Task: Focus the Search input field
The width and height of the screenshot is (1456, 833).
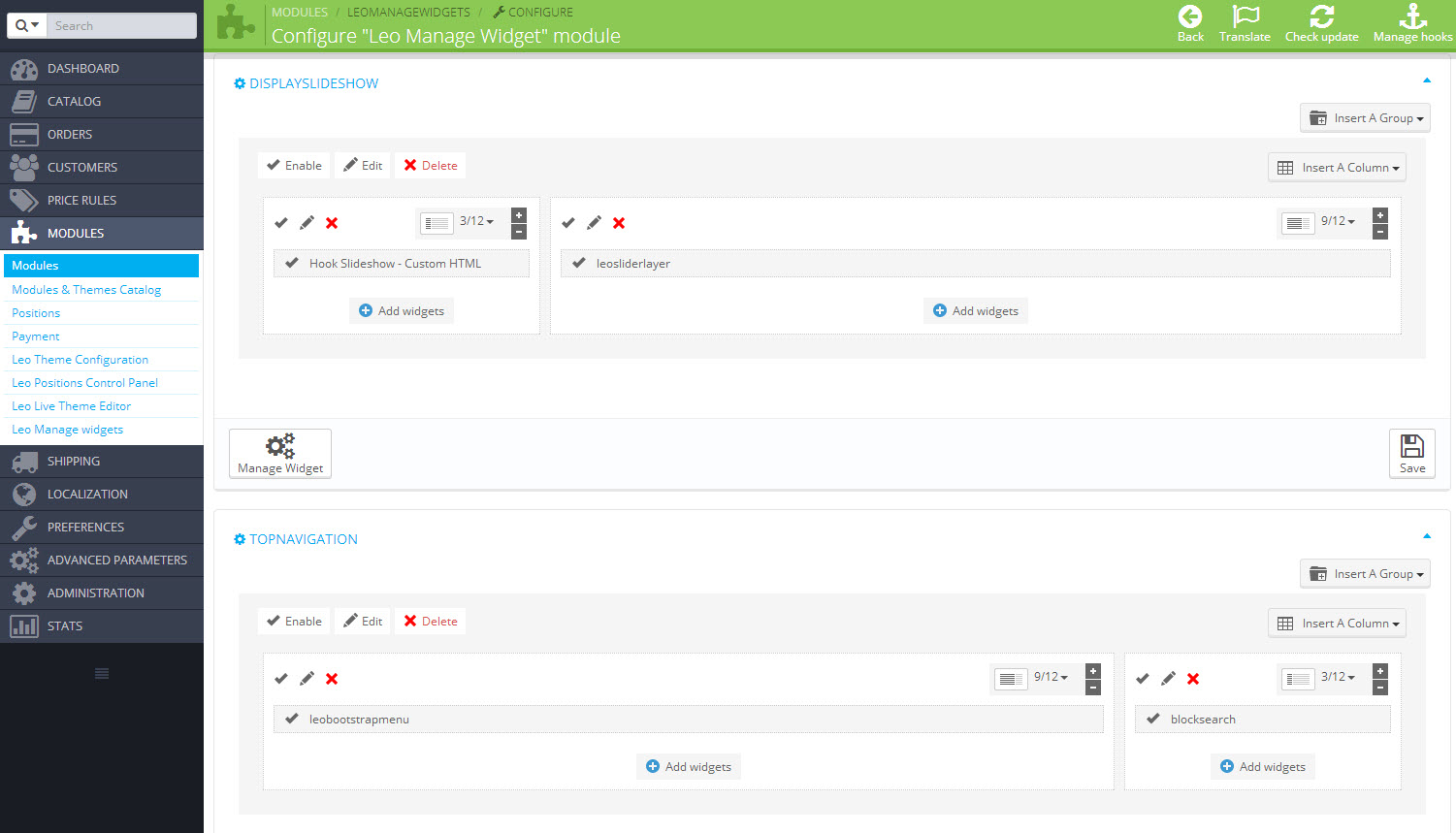Action: click(122, 25)
